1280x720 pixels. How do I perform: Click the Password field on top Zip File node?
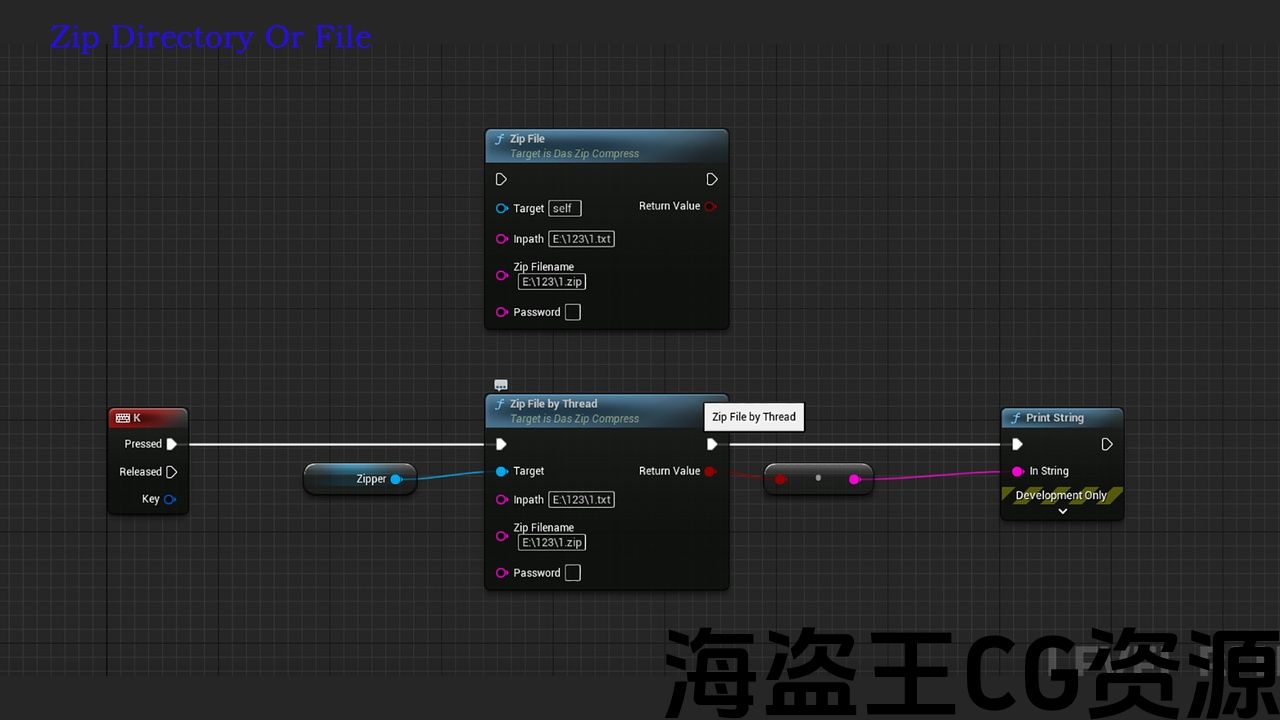pos(572,312)
